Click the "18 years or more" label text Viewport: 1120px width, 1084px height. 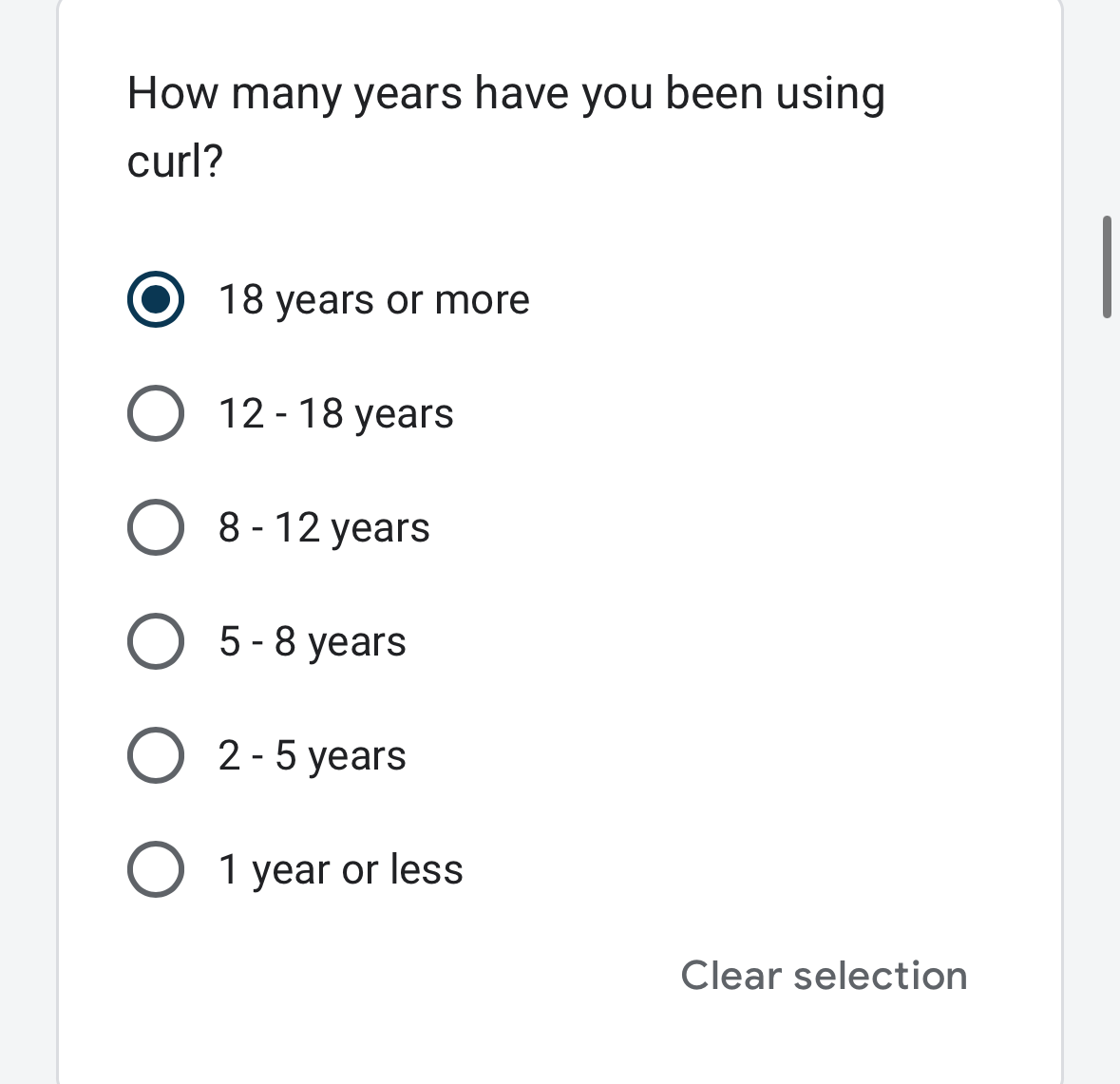pyautogui.click(x=373, y=300)
